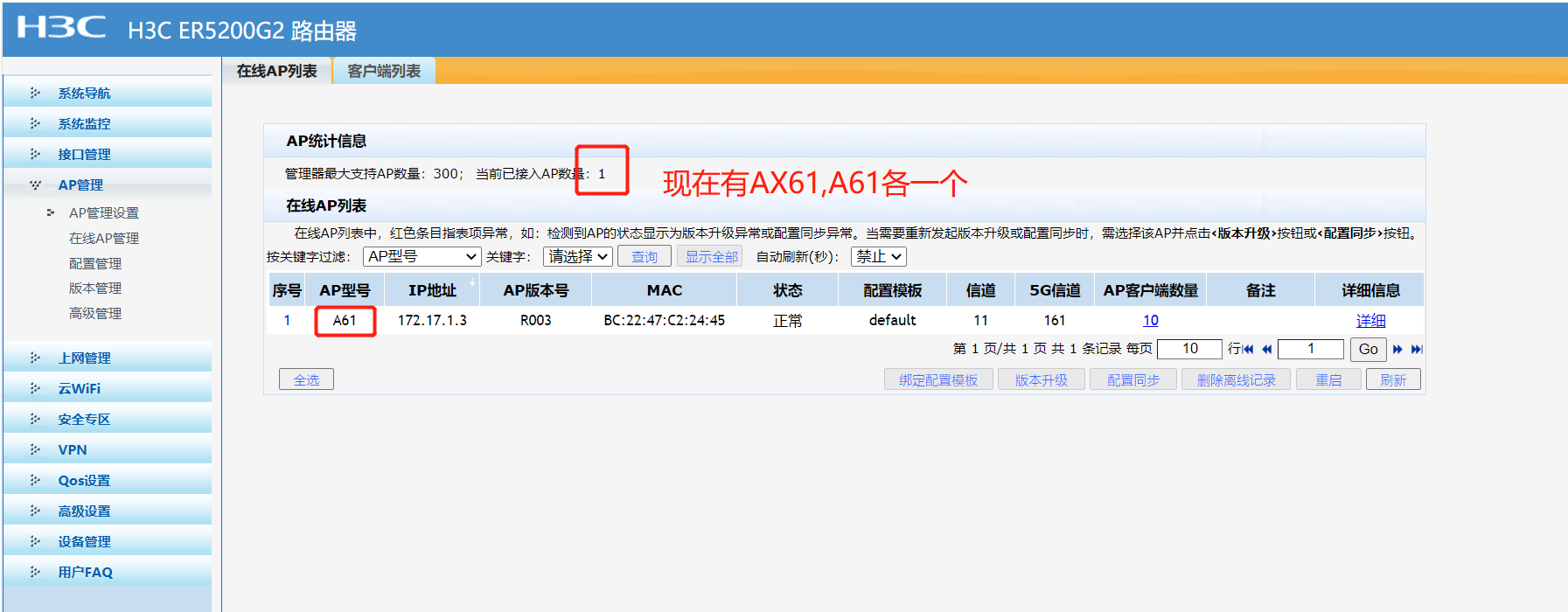
Task: Click the H3C logo in header
Action: [61, 27]
